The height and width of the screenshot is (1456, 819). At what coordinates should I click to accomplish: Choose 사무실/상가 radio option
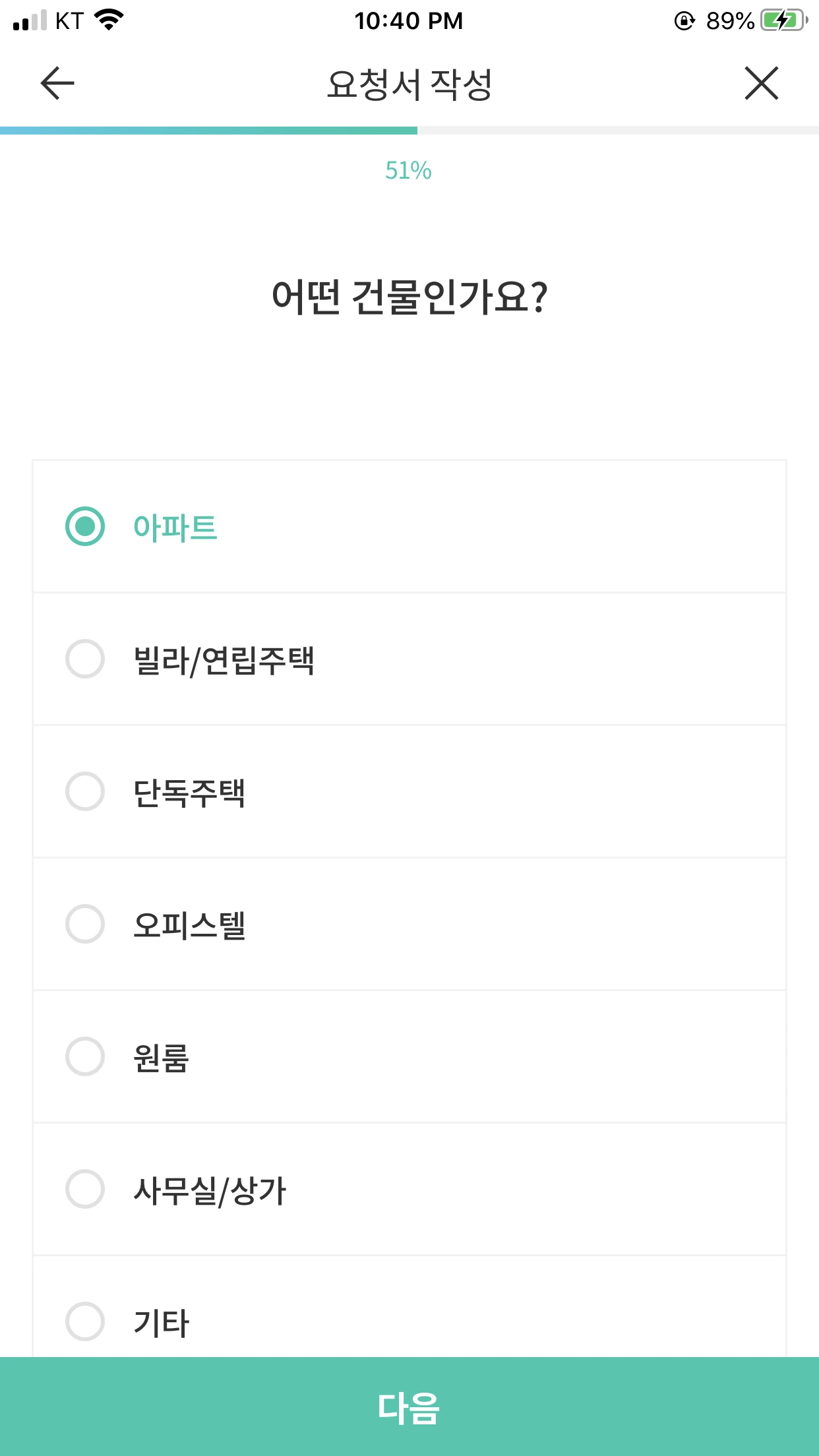coord(85,1189)
